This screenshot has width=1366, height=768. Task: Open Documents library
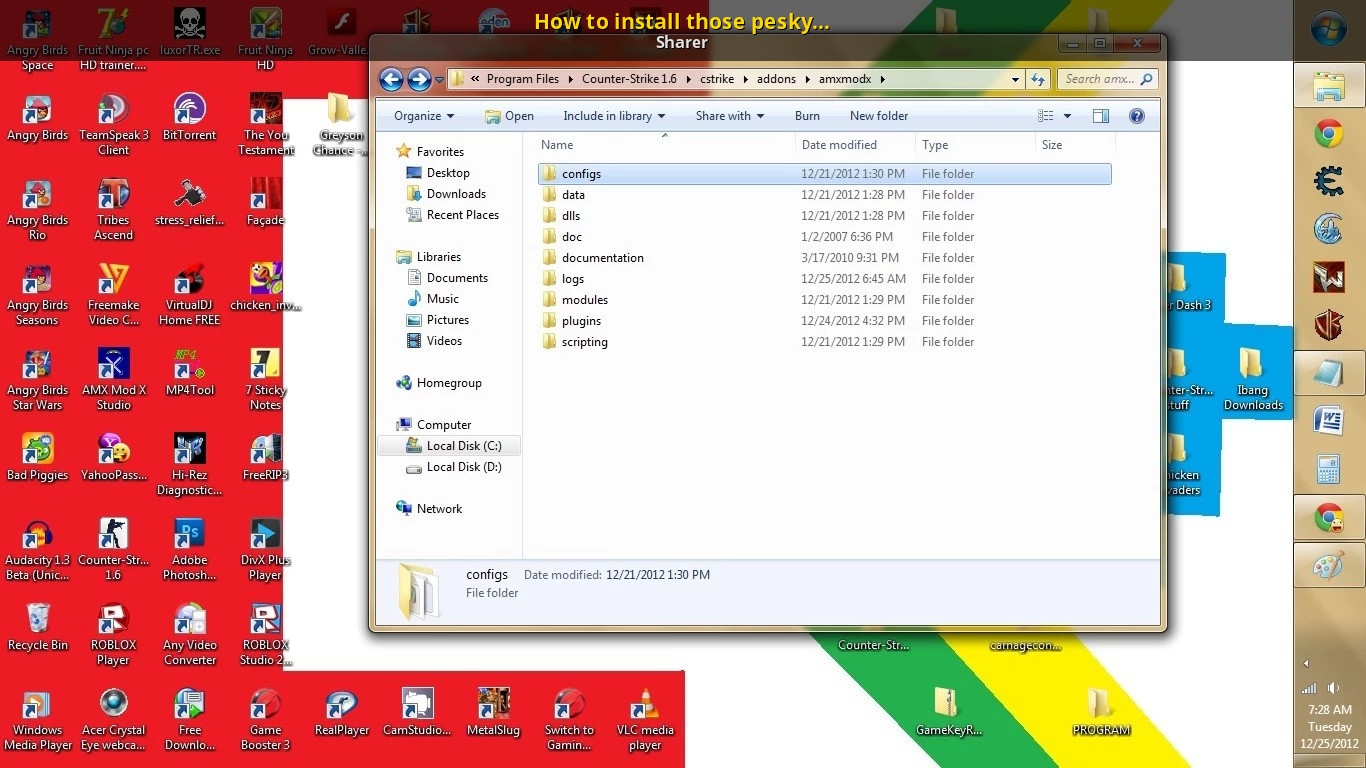457,278
